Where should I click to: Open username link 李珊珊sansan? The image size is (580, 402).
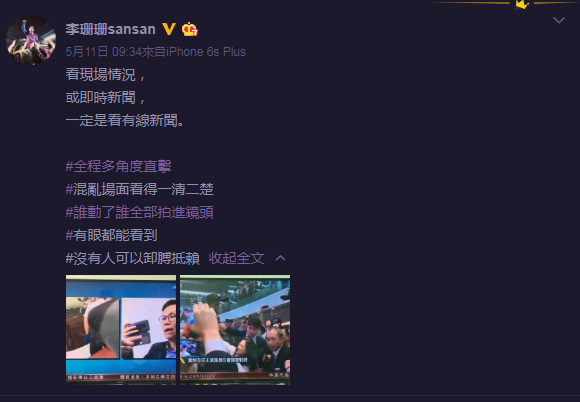pos(111,29)
